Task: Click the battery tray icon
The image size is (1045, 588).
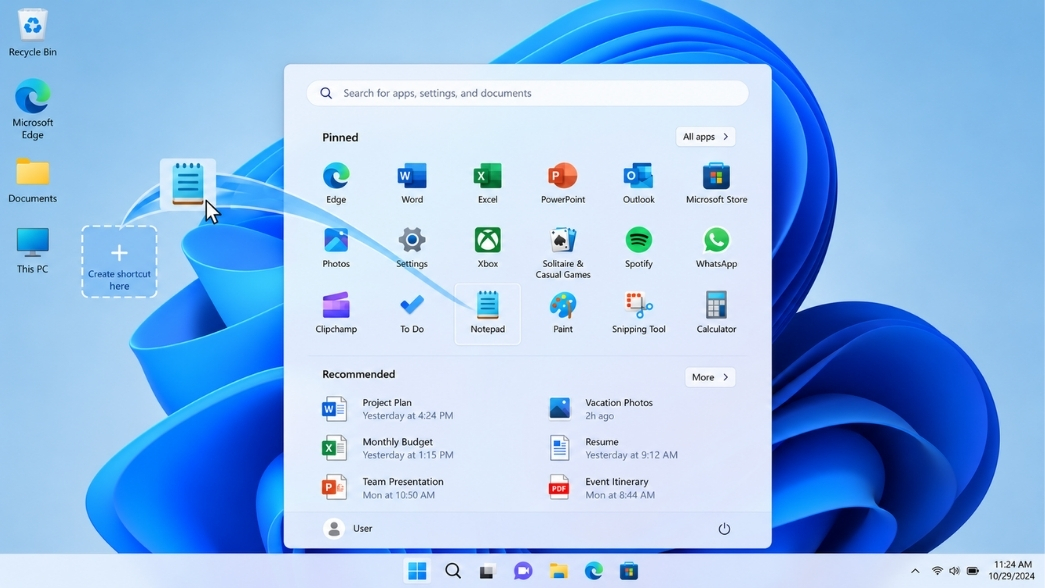Action: coord(972,571)
